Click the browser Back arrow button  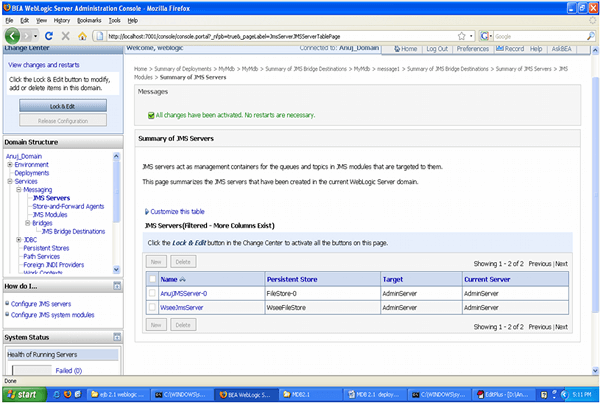point(12,34)
